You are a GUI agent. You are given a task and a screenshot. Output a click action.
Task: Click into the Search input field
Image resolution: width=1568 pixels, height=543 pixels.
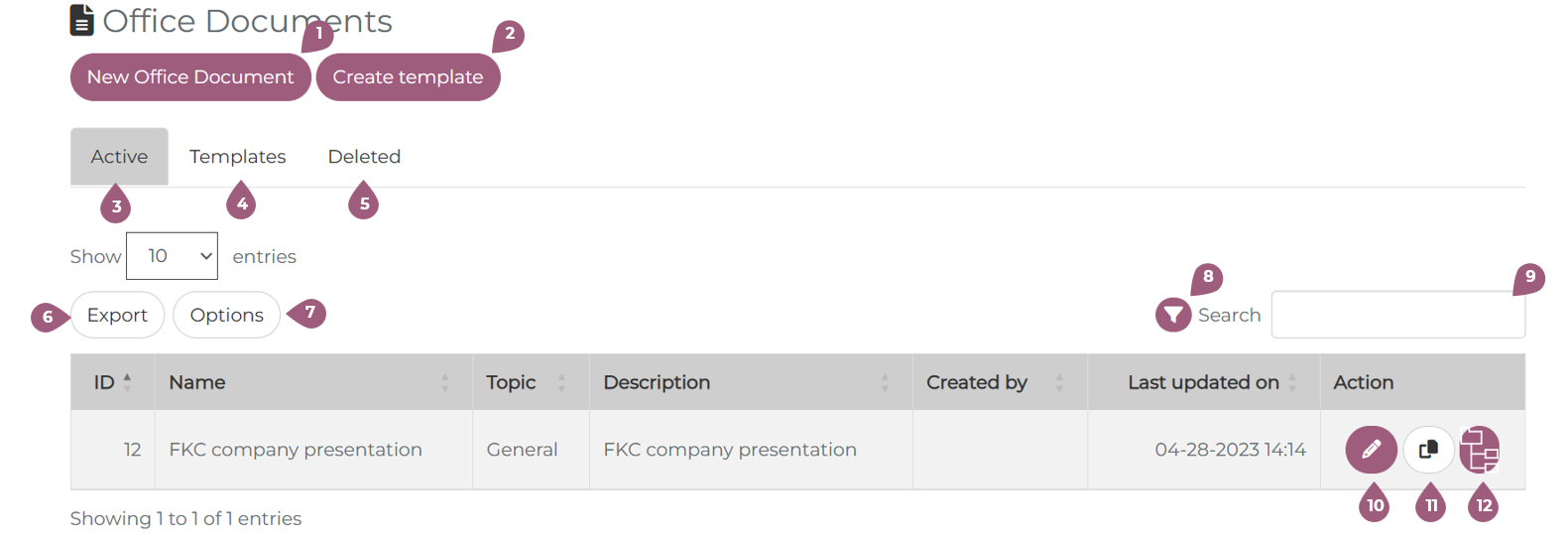1397,315
